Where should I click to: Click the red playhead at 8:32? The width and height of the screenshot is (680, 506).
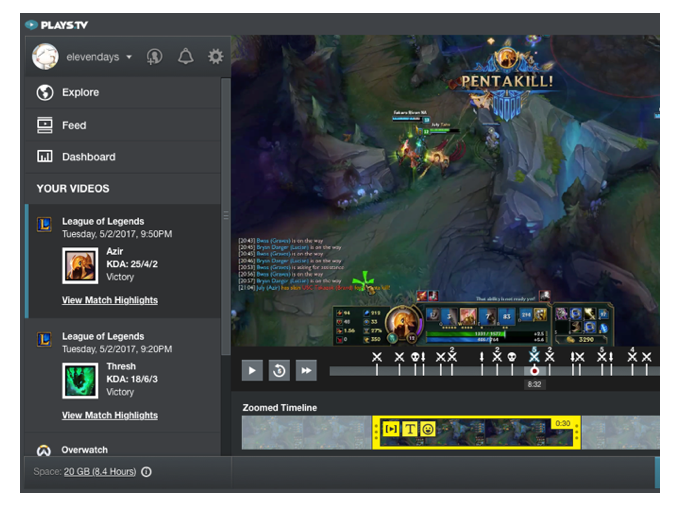click(534, 371)
